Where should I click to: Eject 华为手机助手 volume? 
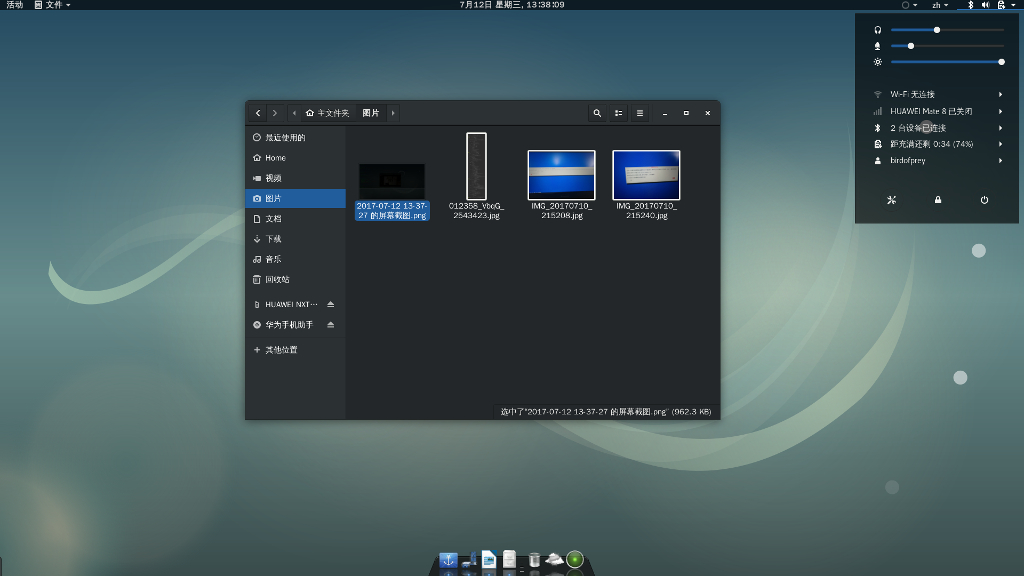tap(330, 325)
